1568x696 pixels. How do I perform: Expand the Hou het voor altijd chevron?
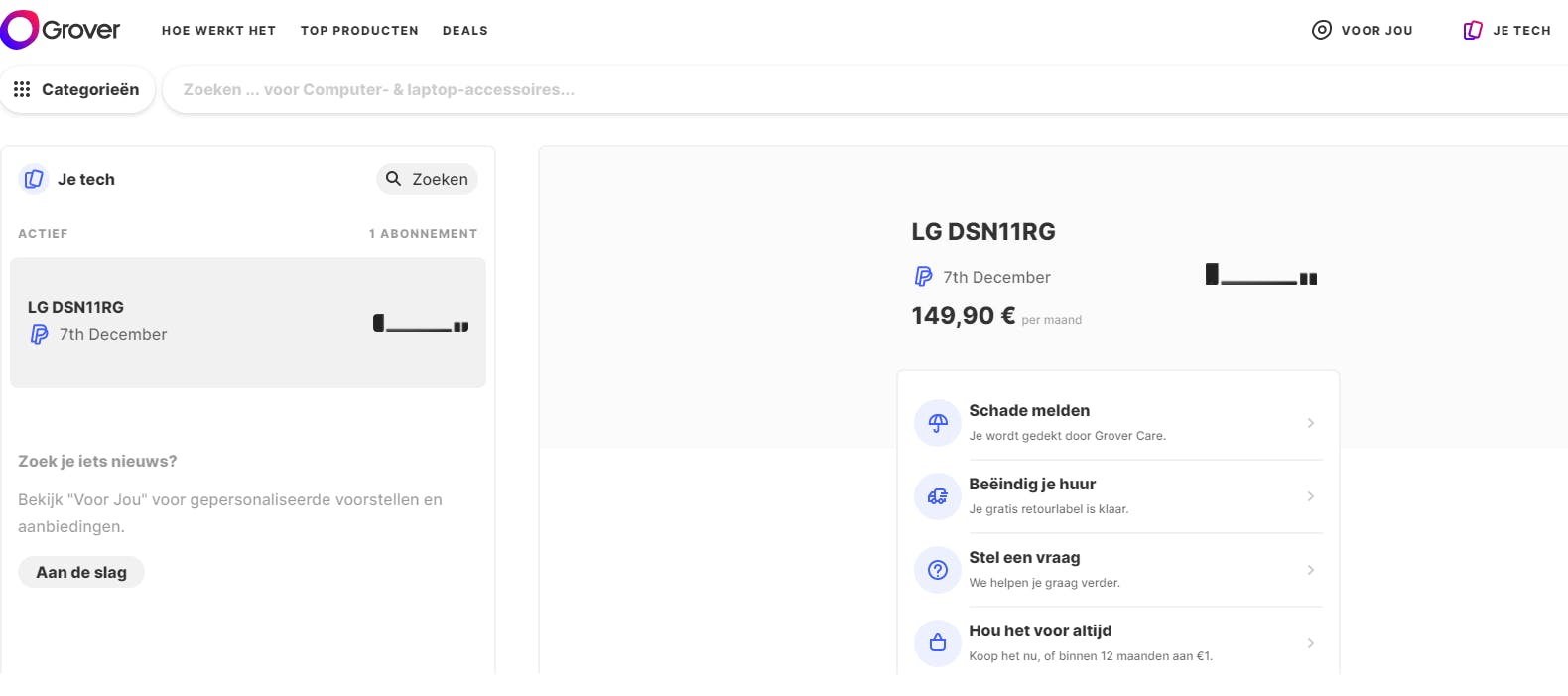(1311, 643)
